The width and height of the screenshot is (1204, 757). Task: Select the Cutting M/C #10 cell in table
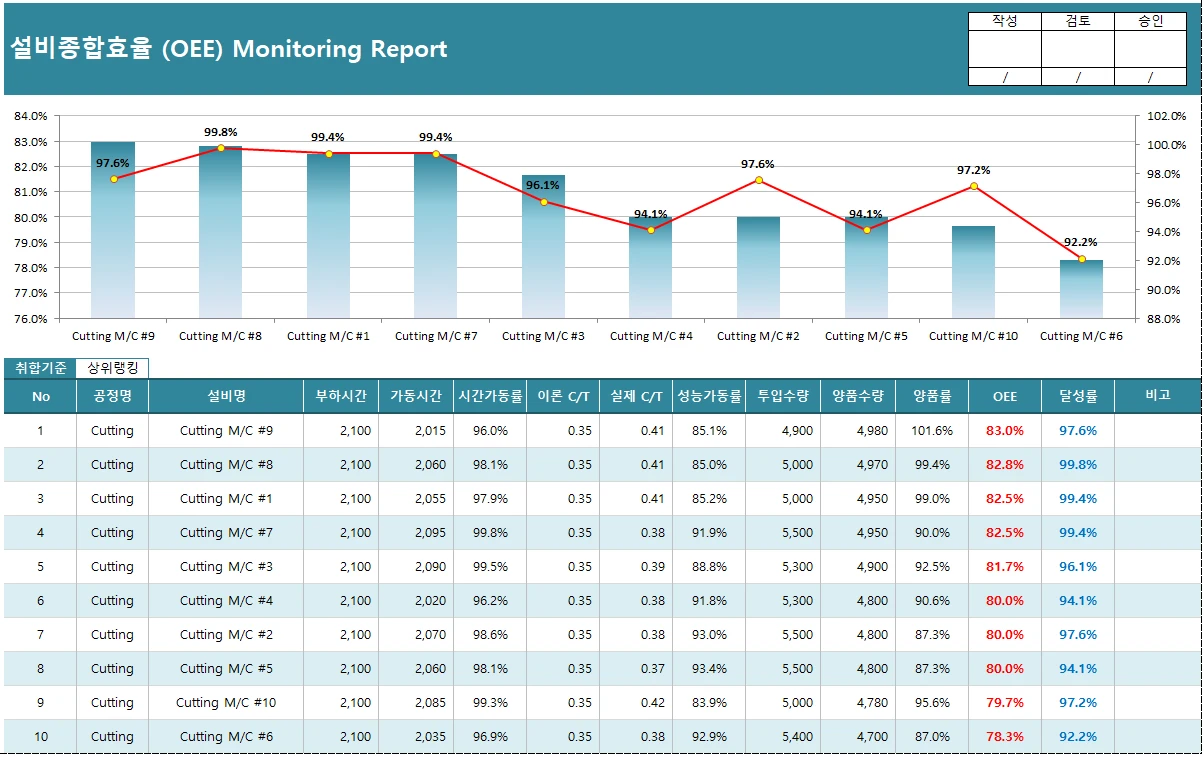click(226, 703)
